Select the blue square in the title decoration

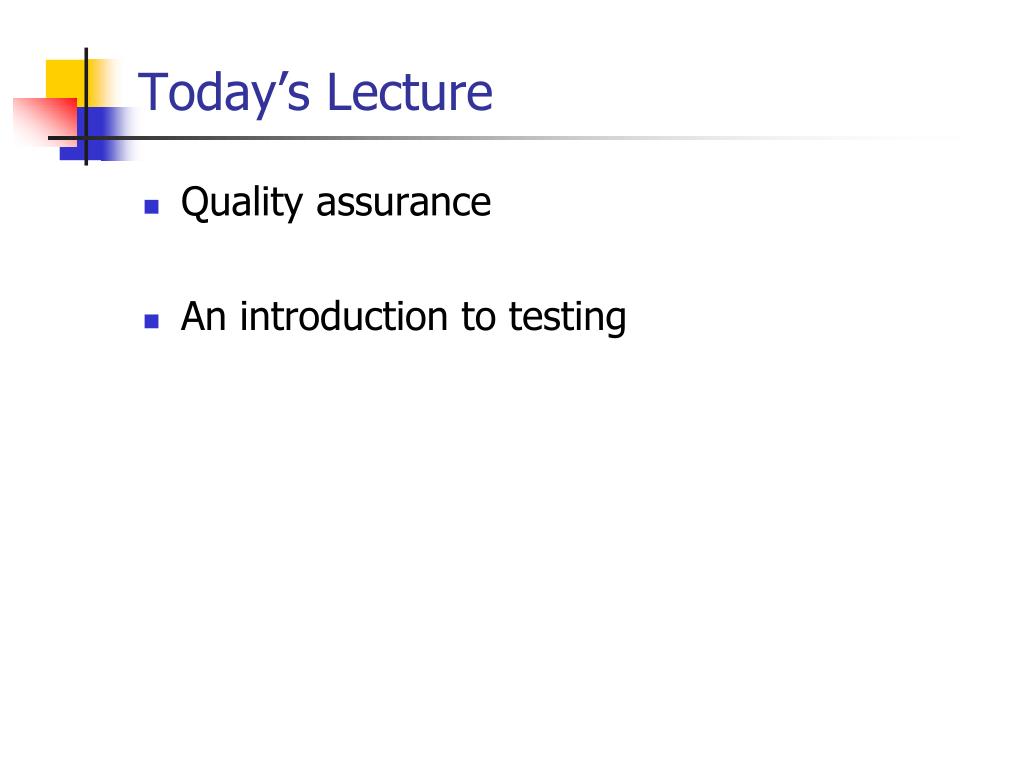99,134
